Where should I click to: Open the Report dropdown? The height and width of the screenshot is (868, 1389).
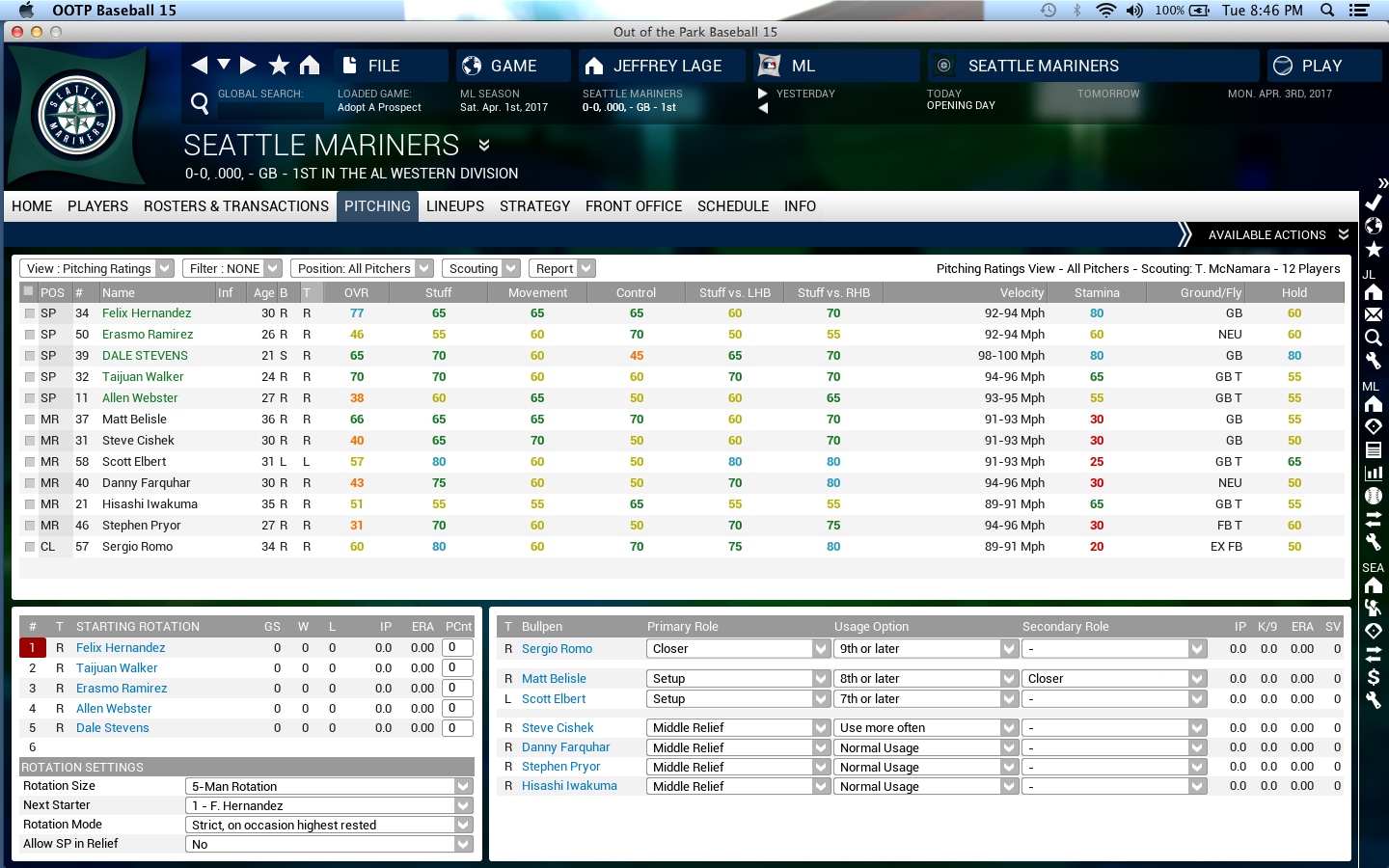(x=561, y=268)
